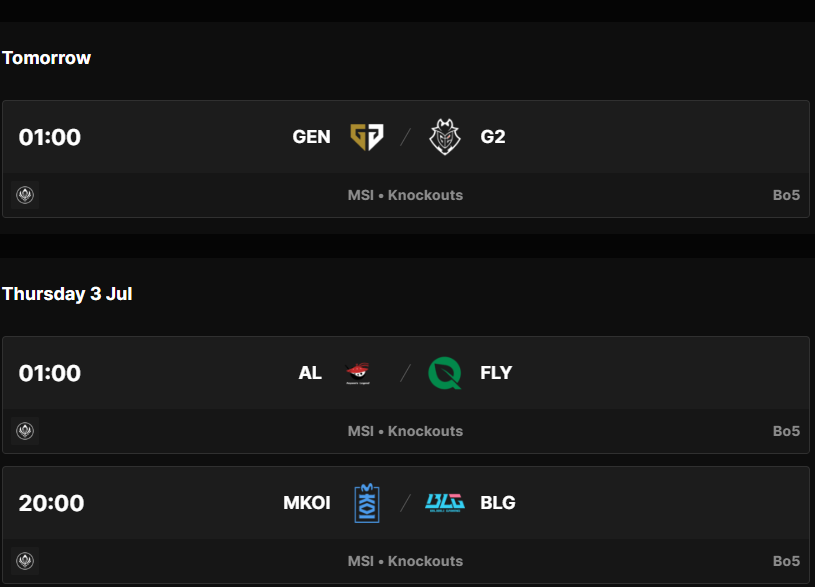Select the MKOI team name
Screen dimensions: 815x587
click(x=307, y=503)
